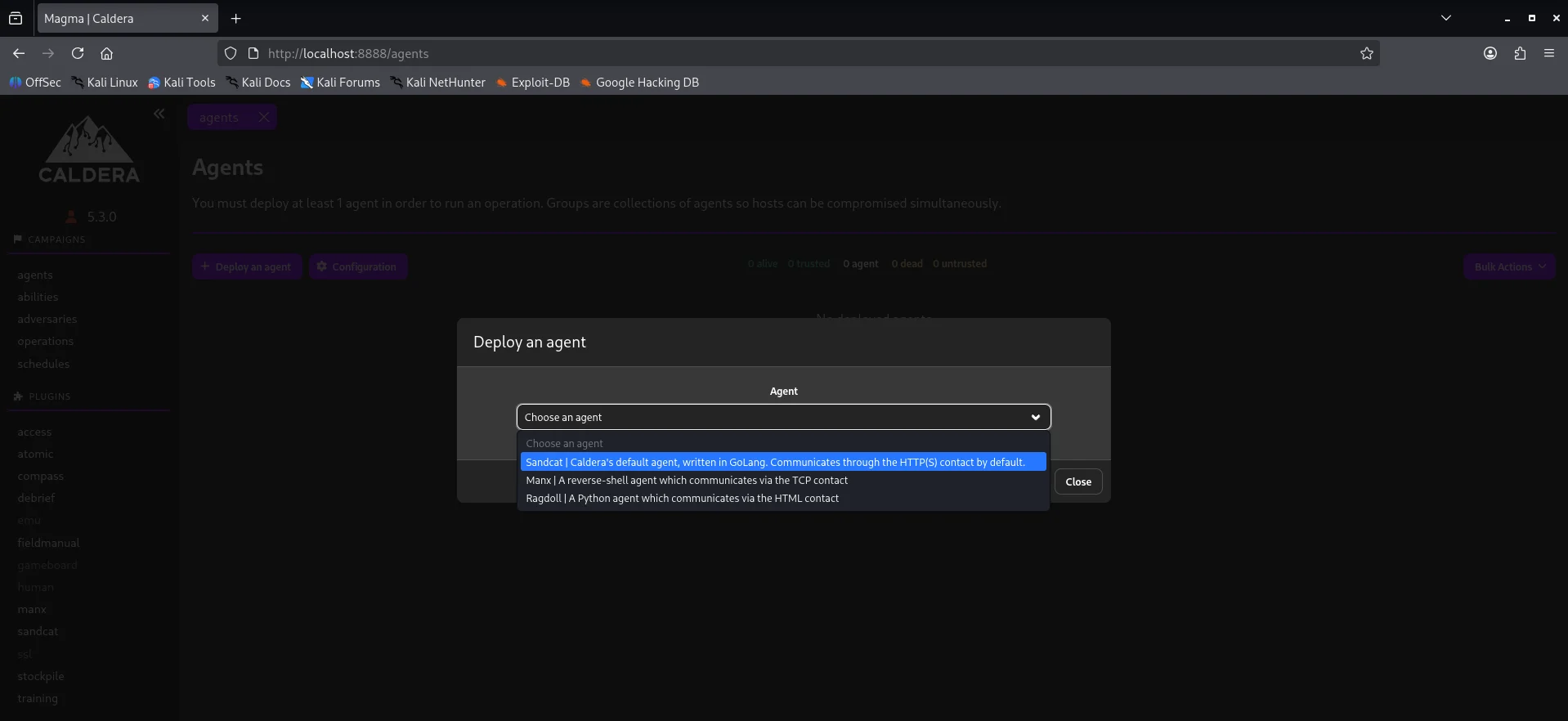Collapse the sidebar with double-chevron icon
The image size is (1568, 721).
coord(159,114)
